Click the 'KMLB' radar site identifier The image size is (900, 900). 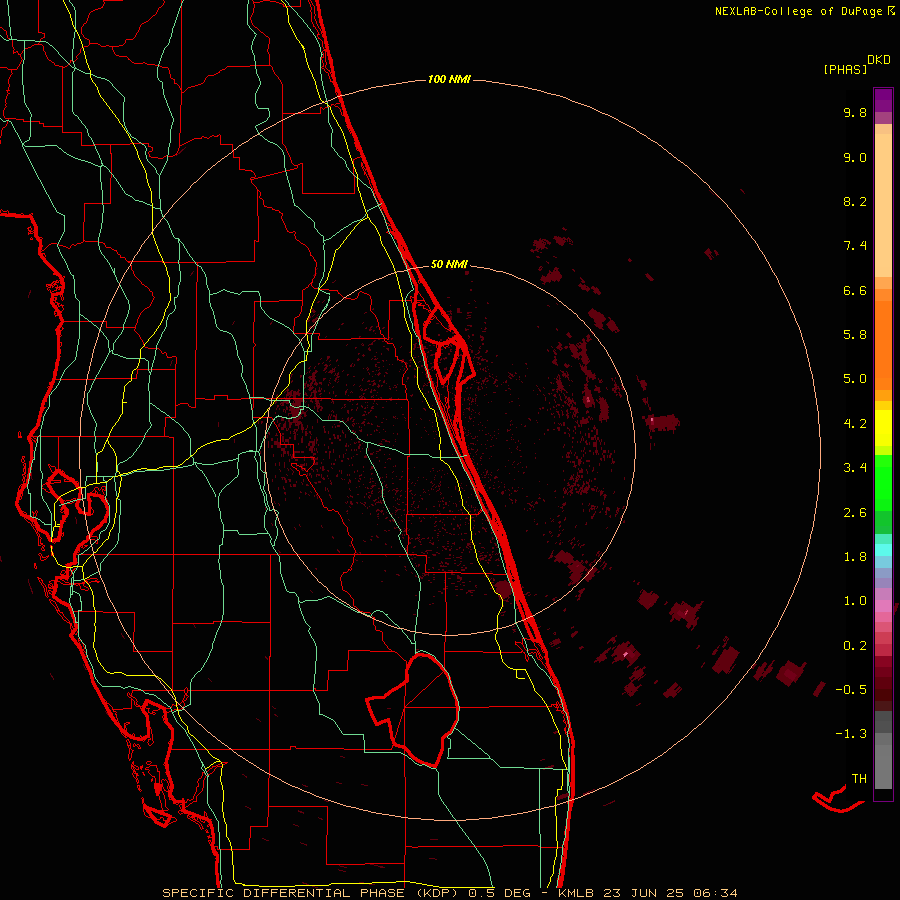[575, 893]
